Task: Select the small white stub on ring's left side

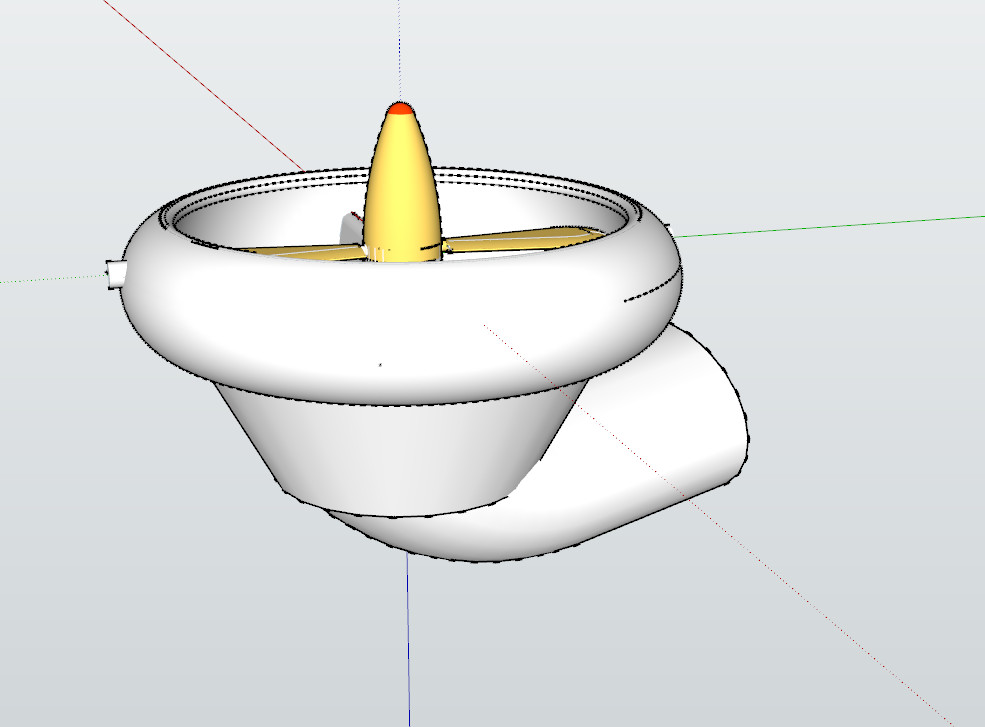Action: pyautogui.click(x=116, y=275)
